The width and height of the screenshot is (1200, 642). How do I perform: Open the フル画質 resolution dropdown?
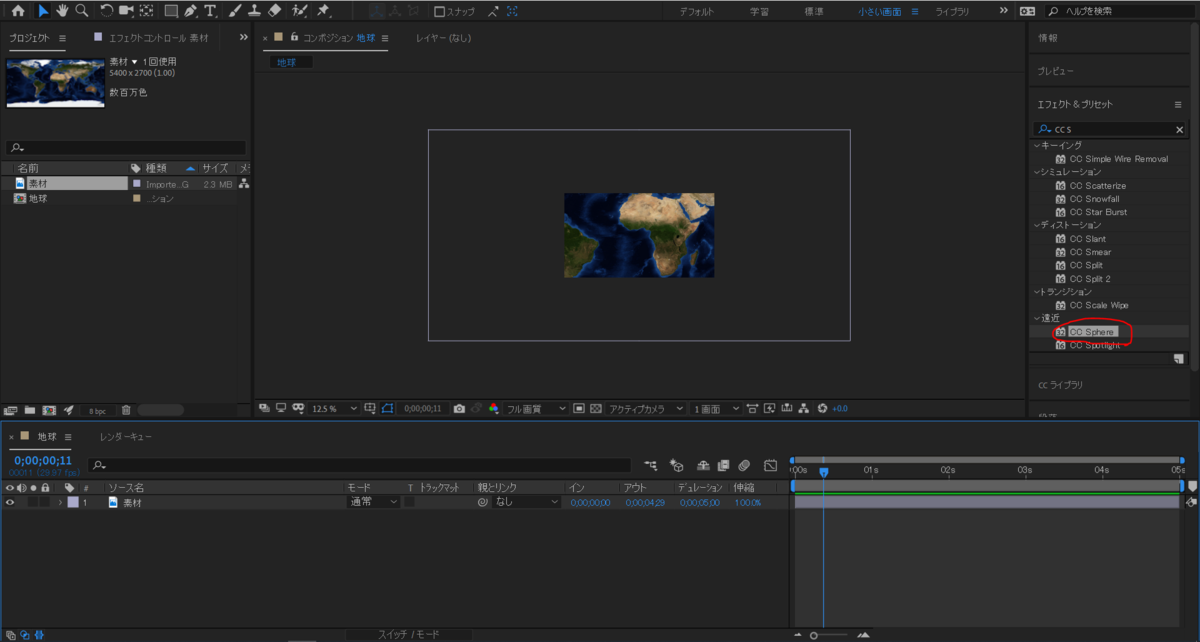(536, 408)
